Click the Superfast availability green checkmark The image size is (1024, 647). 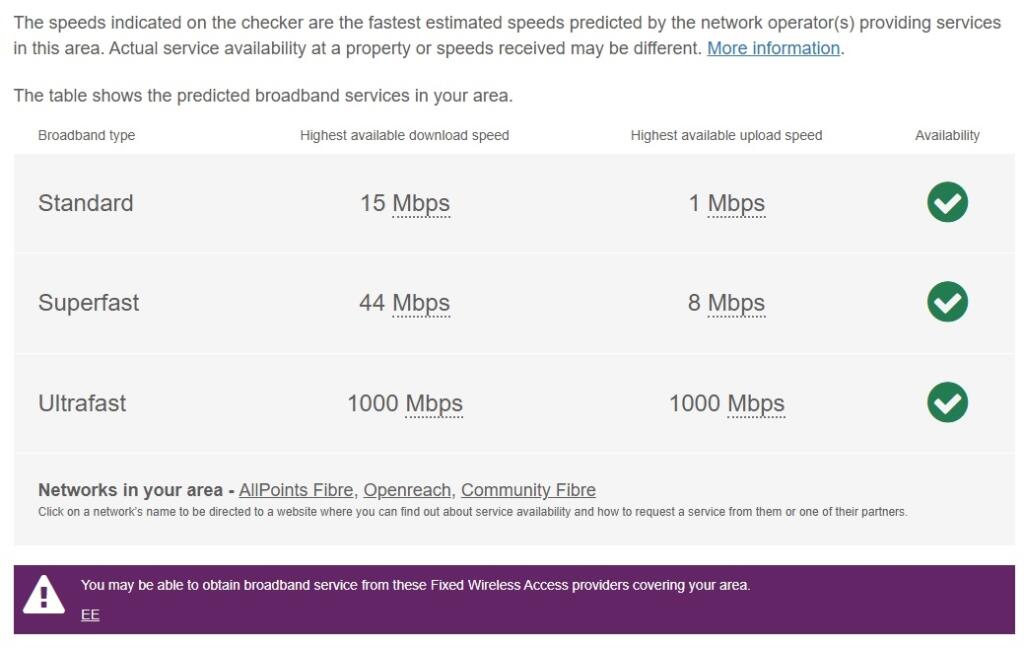pos(947,302)
